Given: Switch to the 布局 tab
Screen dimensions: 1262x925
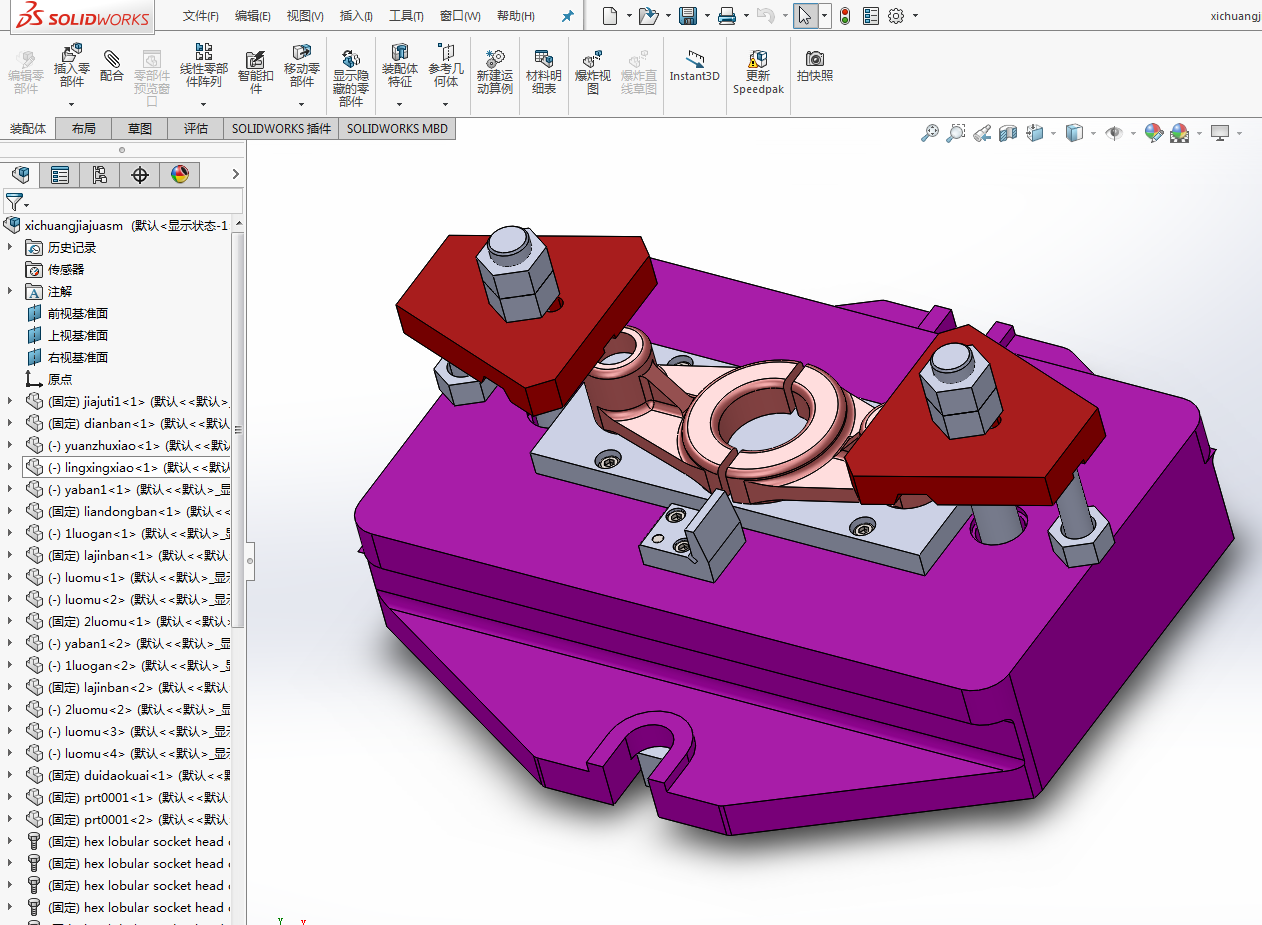Looking at the screenshot, I should tap(84, 128).
